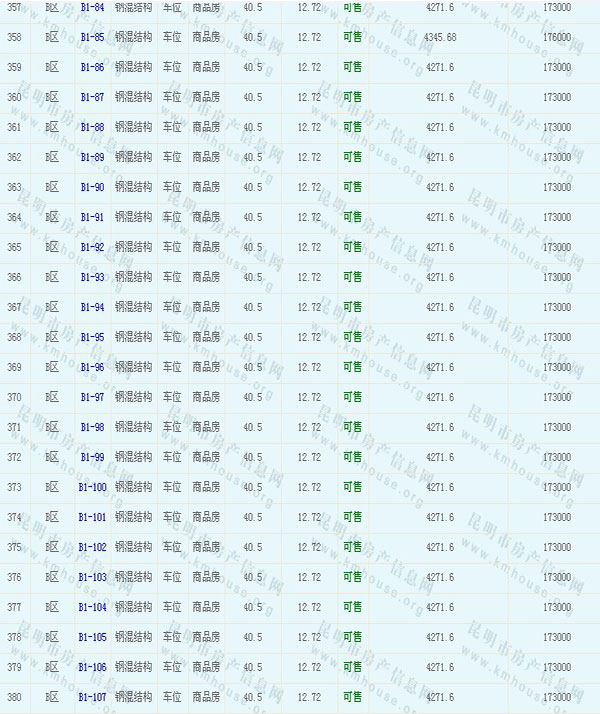Select the B1-89 unit link
600x714 pixels.
pyautogui.click(x=92, y=157)
